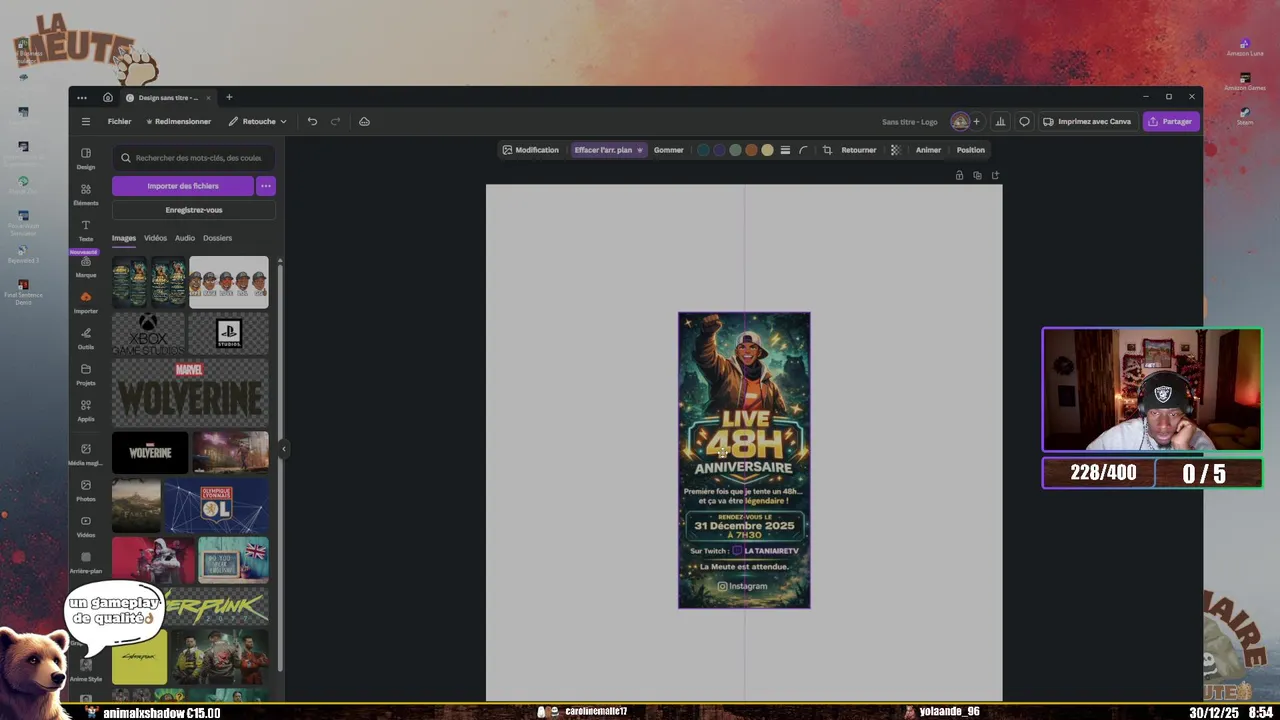The height and width of the screenshot is (720, 1280).
Task: Open the Éléments sidebar panel
Action: tap(86, 194)
